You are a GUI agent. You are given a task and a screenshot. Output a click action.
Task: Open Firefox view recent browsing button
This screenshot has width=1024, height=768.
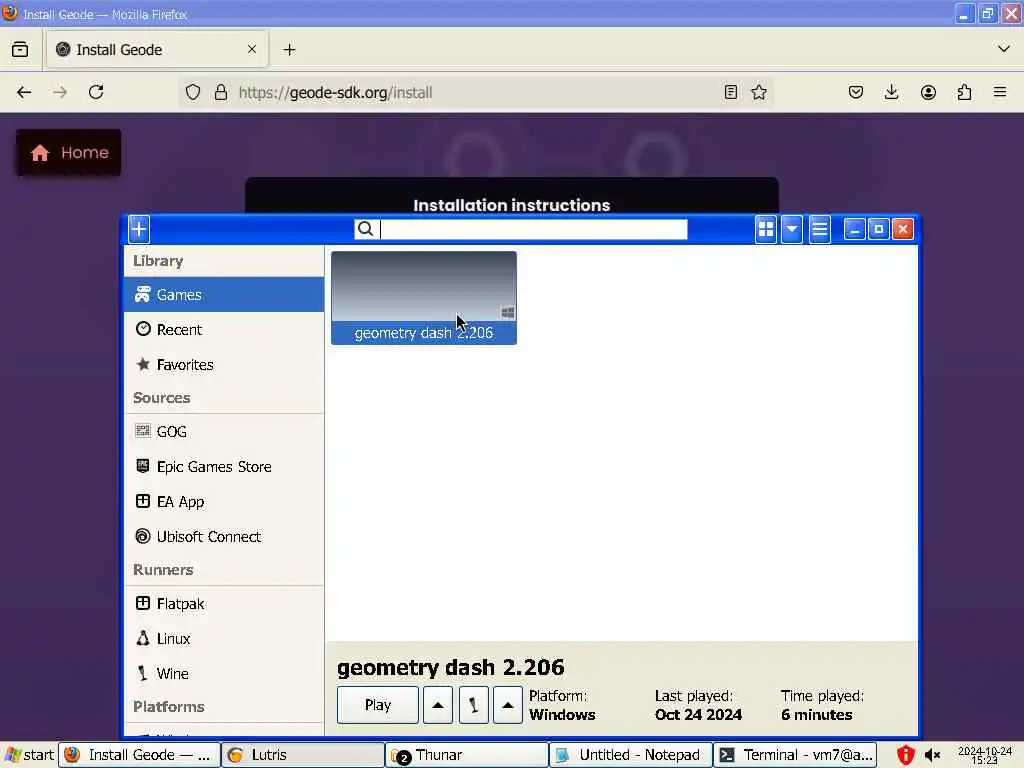coord(20,50)
